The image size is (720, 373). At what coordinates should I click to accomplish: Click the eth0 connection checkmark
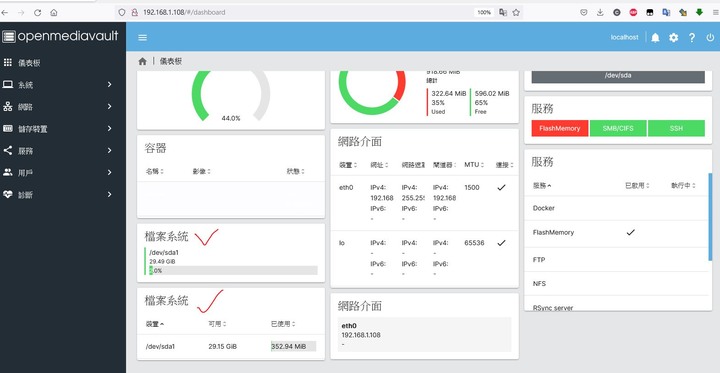coord(501,187)
